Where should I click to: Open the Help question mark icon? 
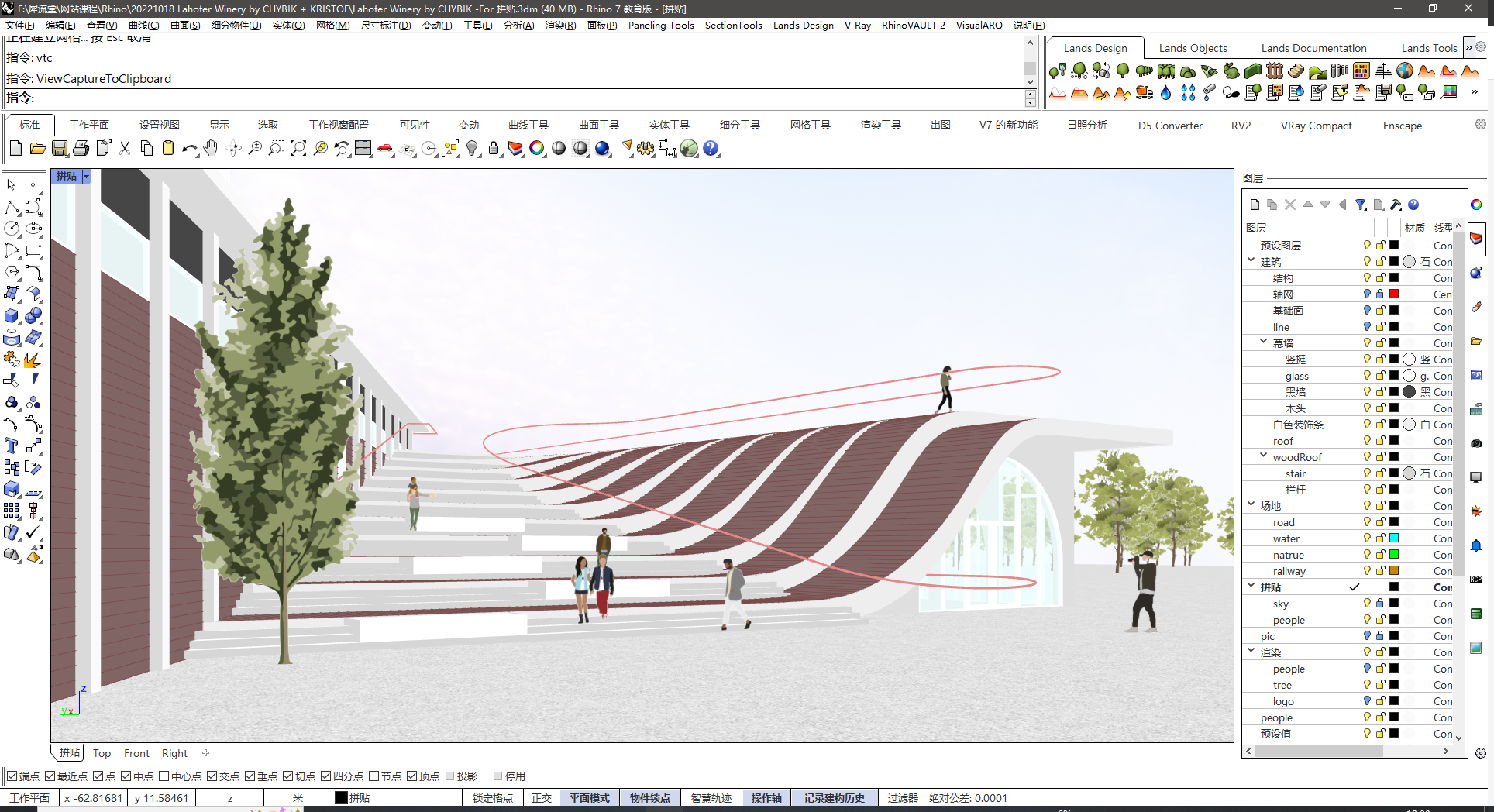pyautogui.click(x=711, y=148)
